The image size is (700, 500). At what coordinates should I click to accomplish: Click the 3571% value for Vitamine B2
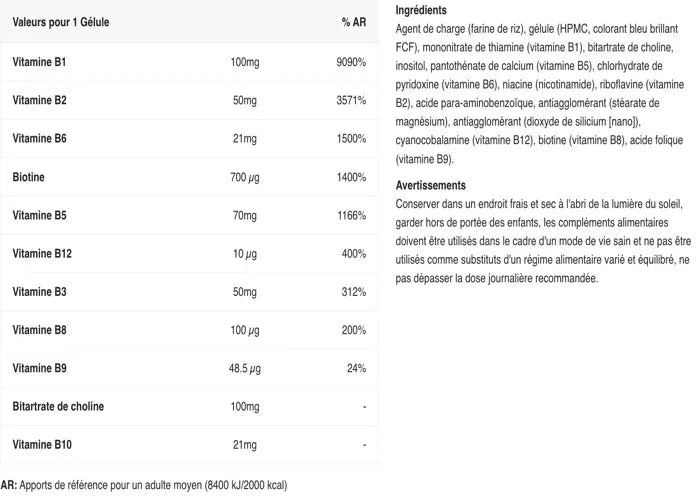pos(352,101)
